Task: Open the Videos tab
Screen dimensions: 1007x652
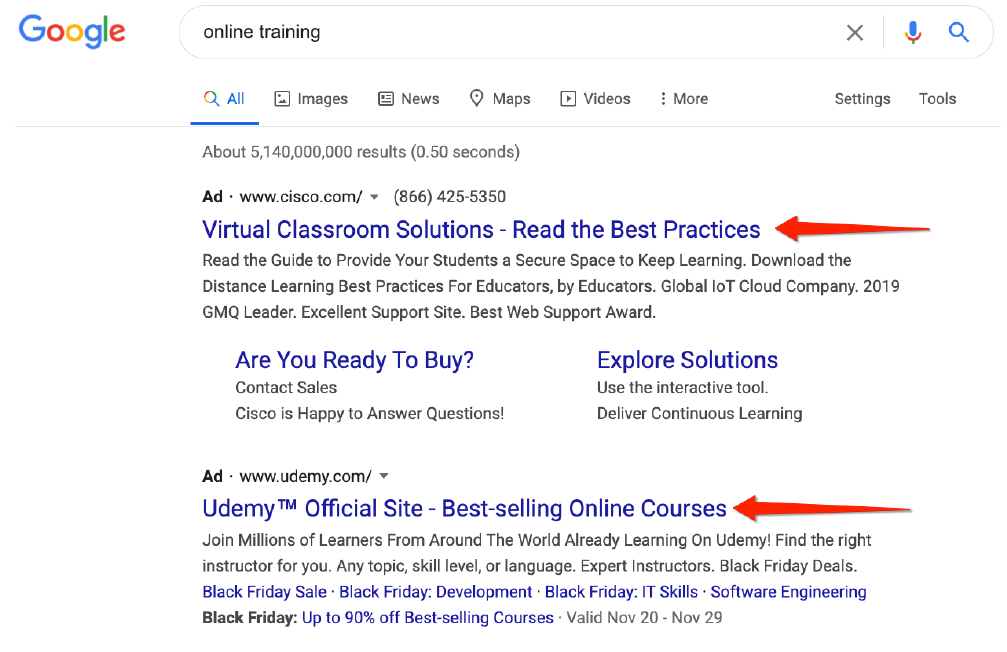Action: pos(595,99)
